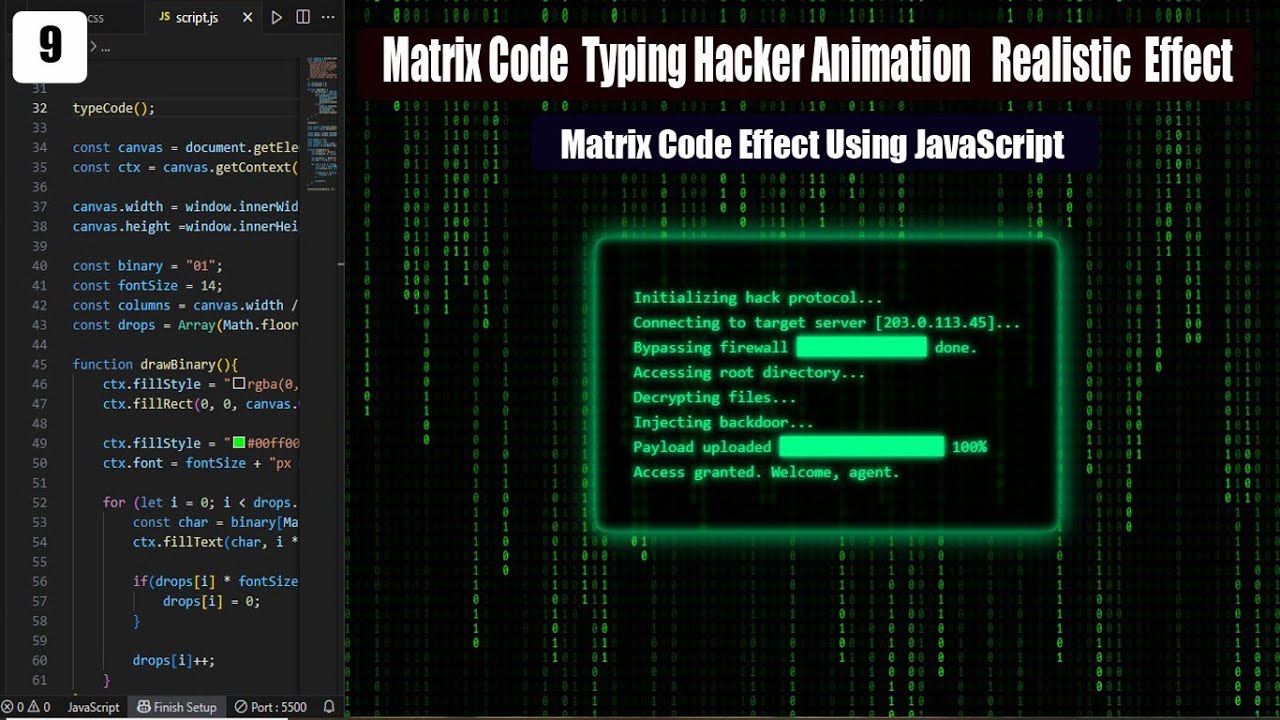Image resolution: width=1280 pixels, height=720 pixels.
Task: Click the Access granted. Welcome, agent. line
Action: (x=767, y=472)
